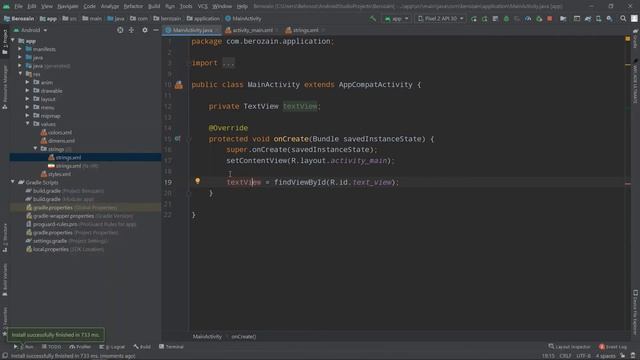This screenshot has height=360, width=640.
Task: Open the TODO tool window button
Action: (x=51, y=347)
